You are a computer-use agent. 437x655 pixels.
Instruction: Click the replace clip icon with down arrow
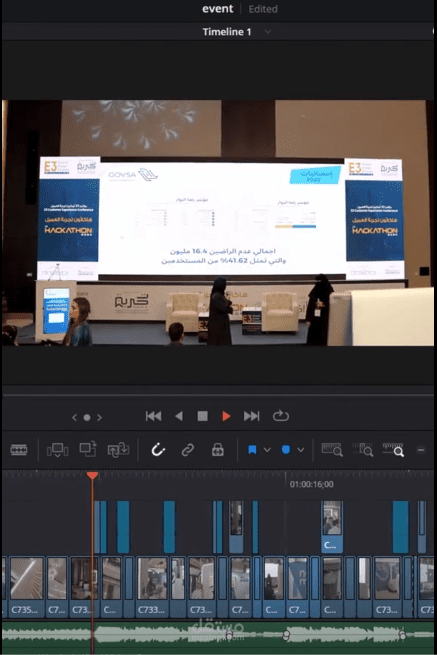click(x=118, y=450)
